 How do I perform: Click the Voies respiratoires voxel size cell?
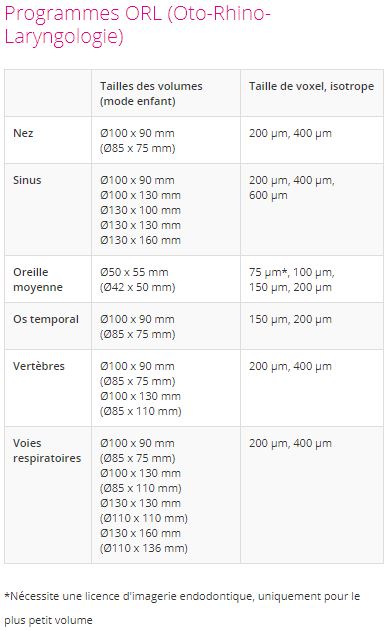(290, 443)
